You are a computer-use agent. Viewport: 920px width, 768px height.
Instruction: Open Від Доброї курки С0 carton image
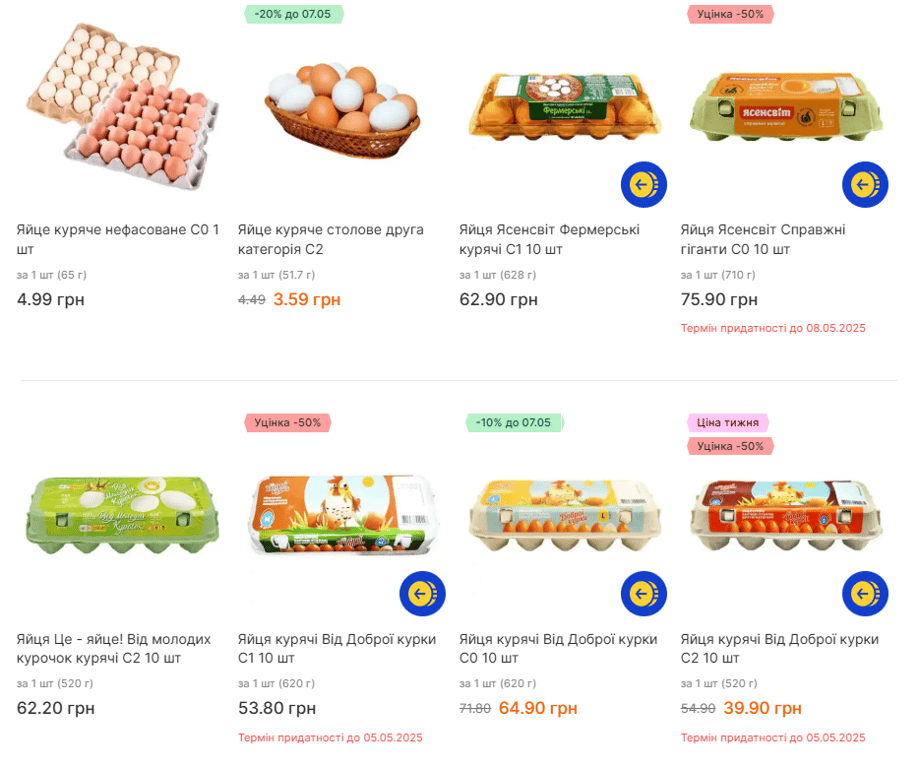565,515
